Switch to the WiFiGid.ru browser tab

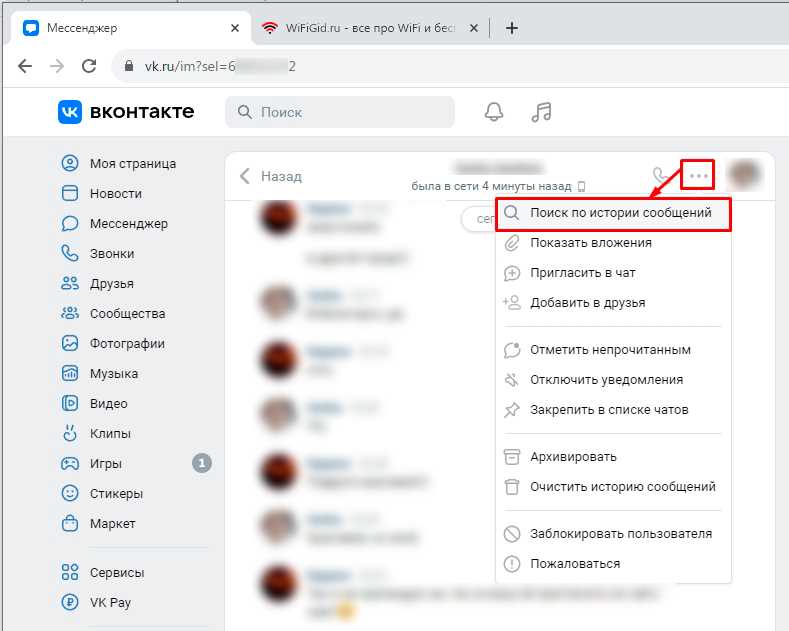[370, 28]
